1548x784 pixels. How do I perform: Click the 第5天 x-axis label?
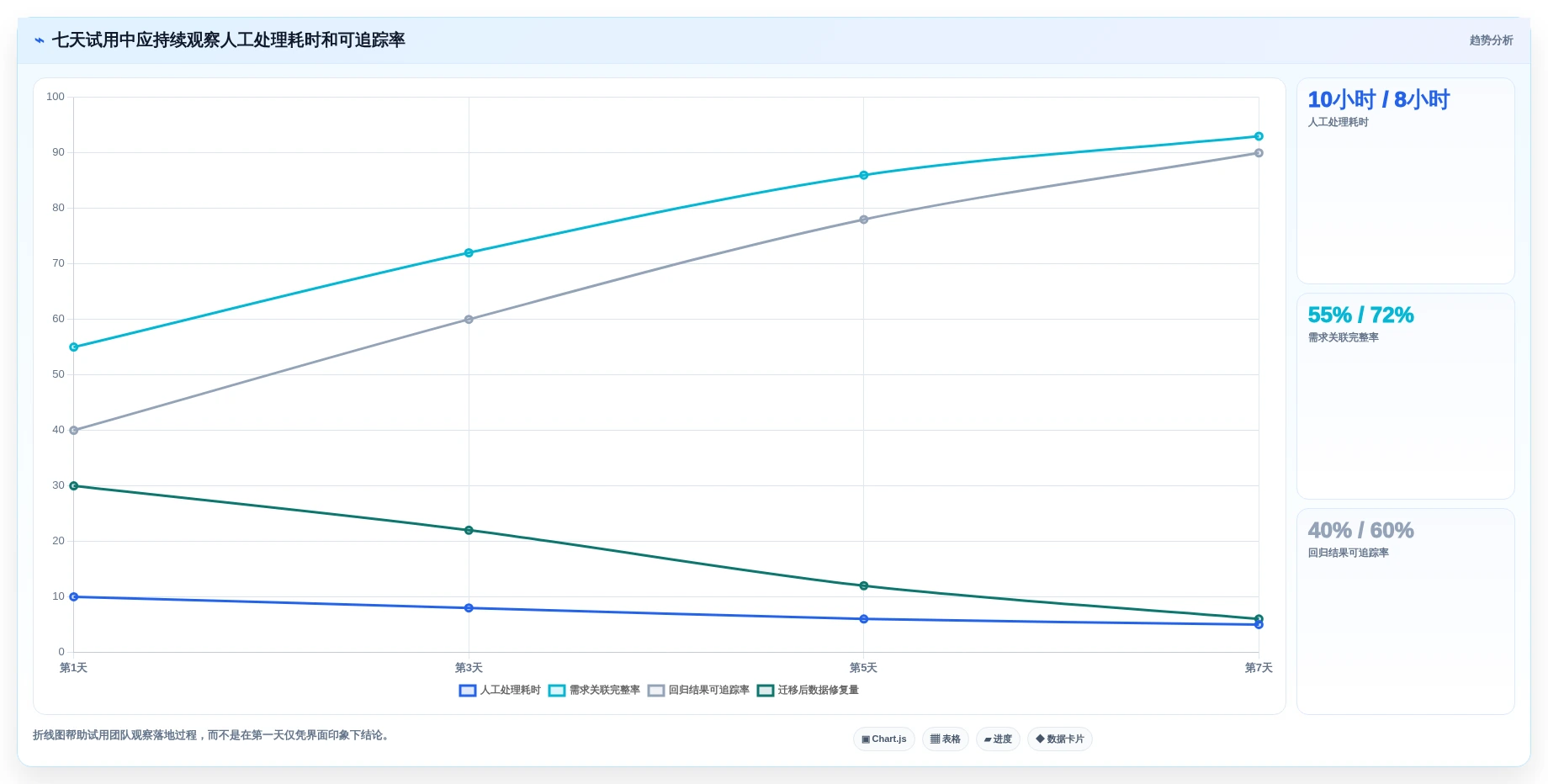[x=864, y=668]
